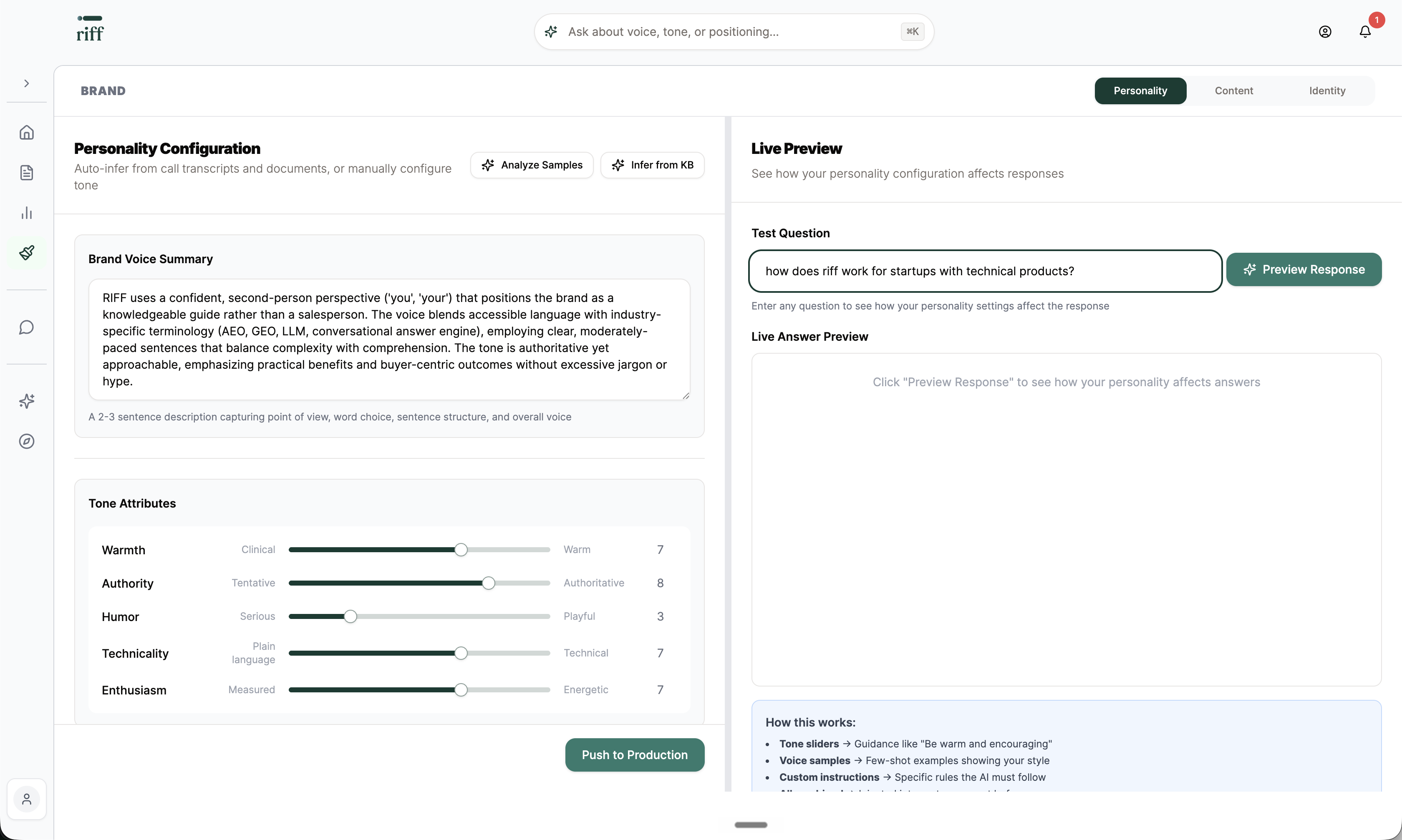Viewport: 1402px width, 840px height.
Task: Click the Playful slider end label
Action: click(x=579, y=616)
